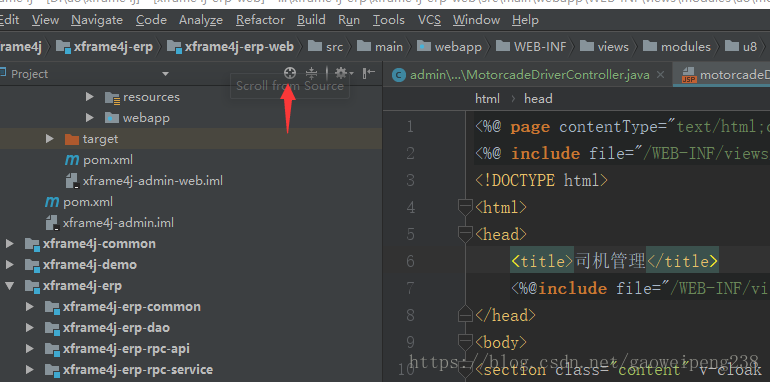Open the Build menu
Viewport: 770px width, 382px height.
coord(311,20)
